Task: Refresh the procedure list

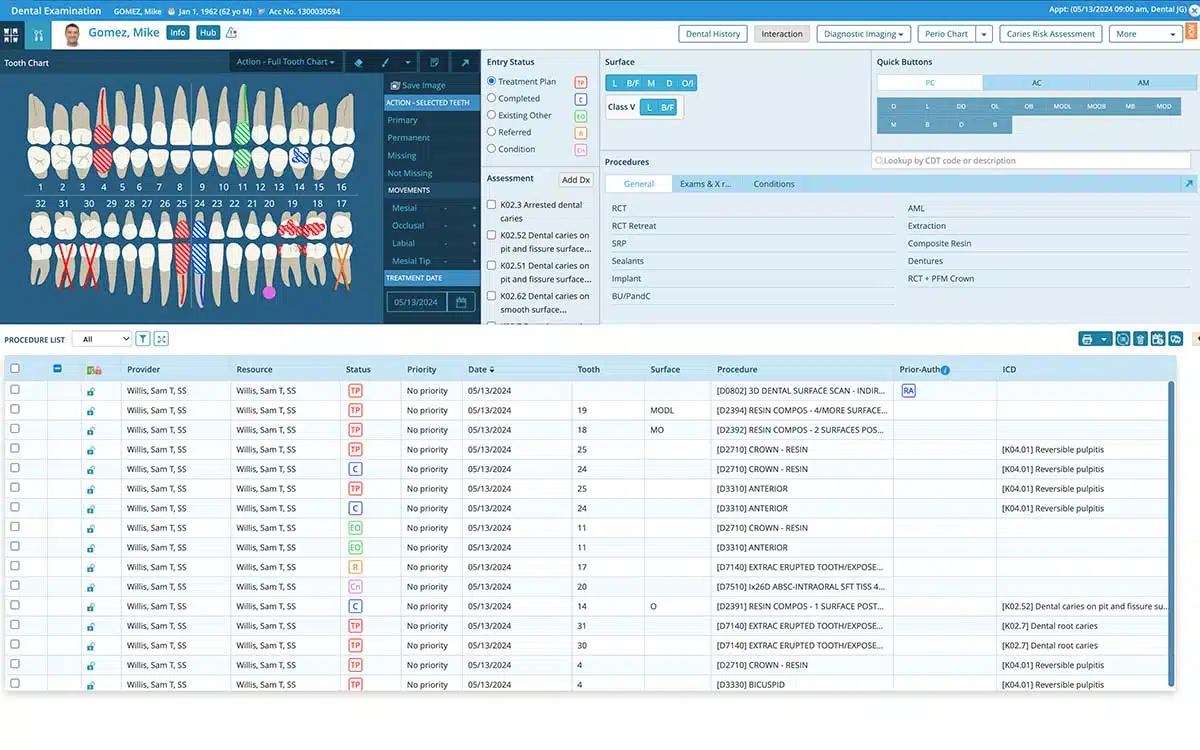Action: click(1122, 339)
